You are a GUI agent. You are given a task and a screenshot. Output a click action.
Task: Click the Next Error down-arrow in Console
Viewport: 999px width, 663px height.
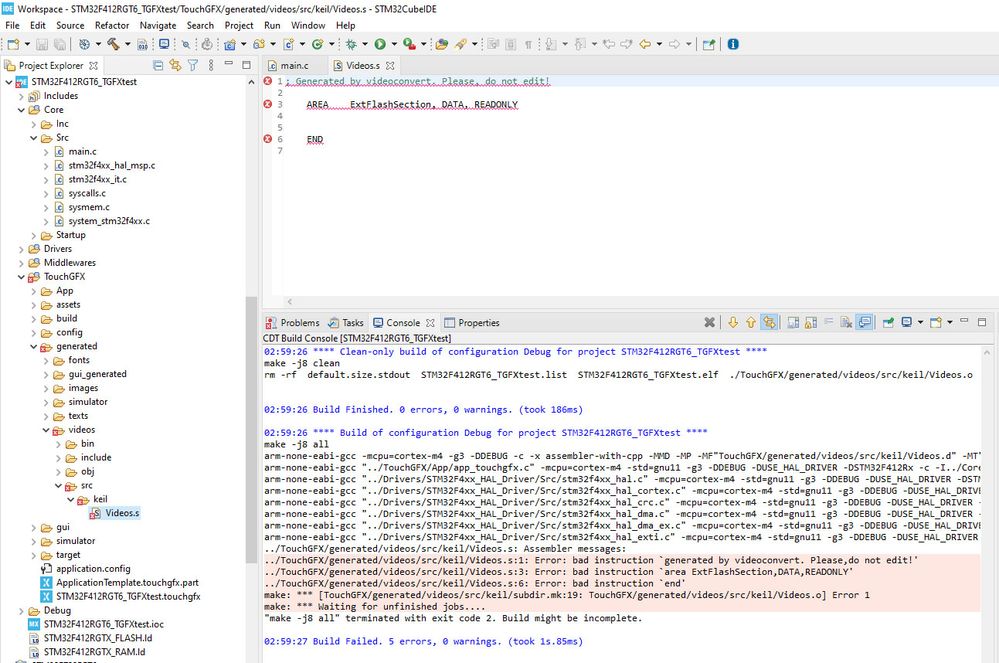pos(733,323)
